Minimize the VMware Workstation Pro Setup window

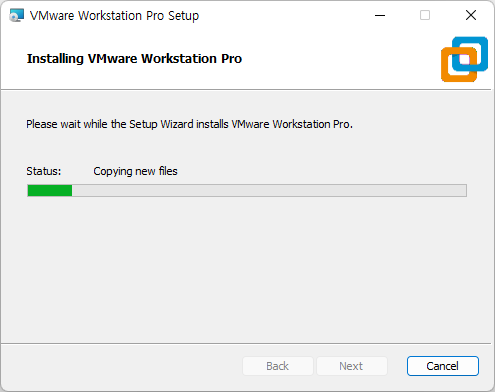(380, 15)
